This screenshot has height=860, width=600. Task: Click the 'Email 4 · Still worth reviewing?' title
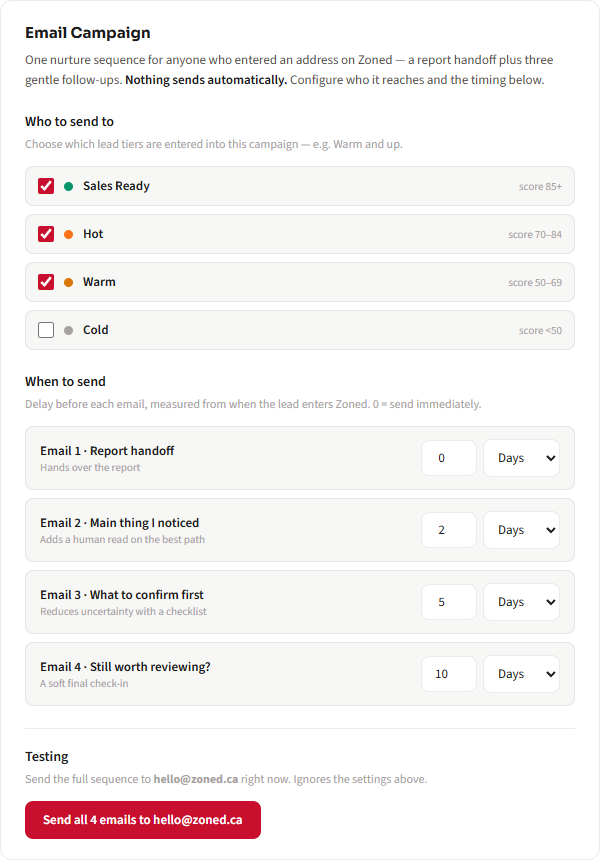[125, 666]
